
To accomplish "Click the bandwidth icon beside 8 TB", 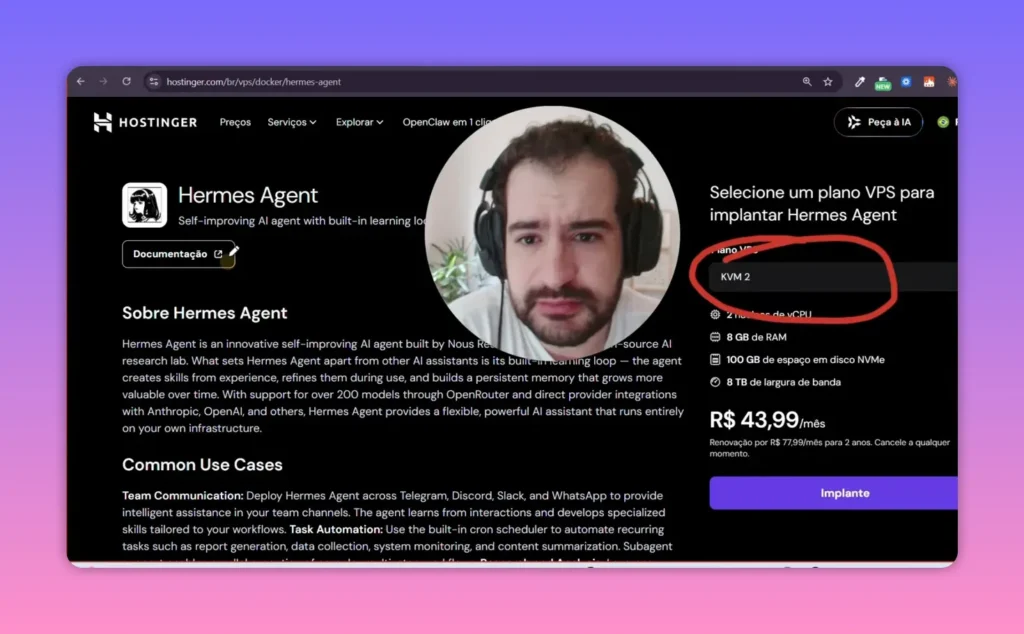I will click(x=715, y=382).
